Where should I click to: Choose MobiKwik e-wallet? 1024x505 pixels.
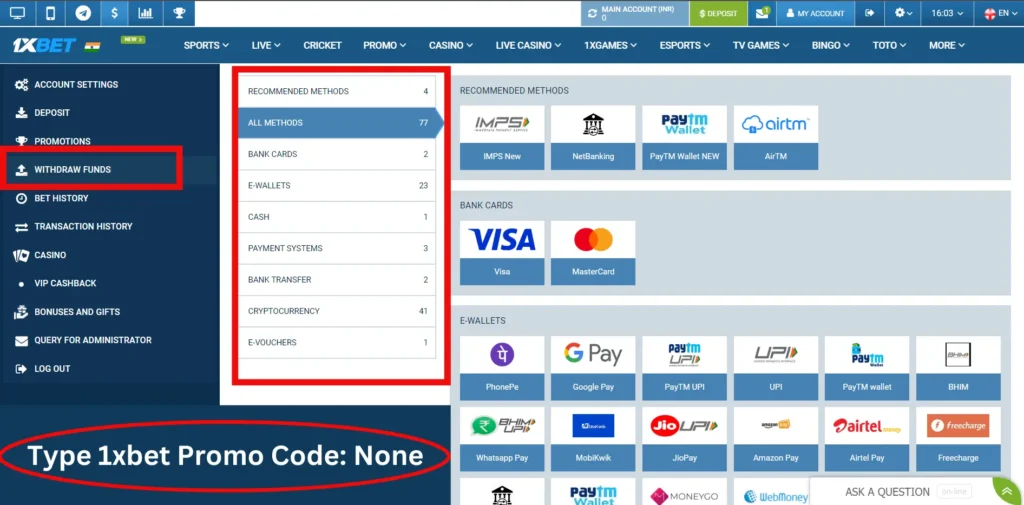(x=593, y=439)
